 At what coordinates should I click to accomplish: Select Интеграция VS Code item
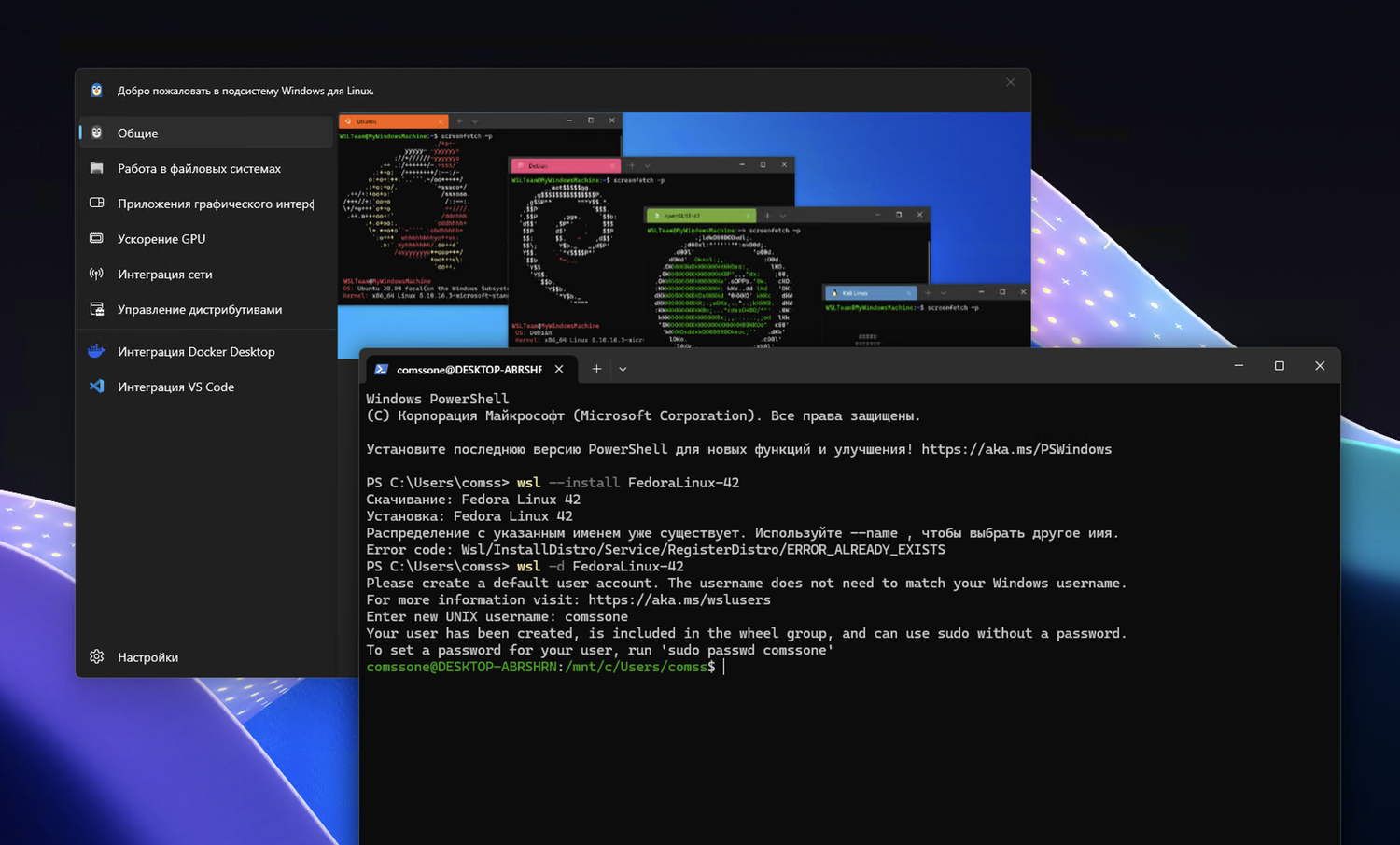point(206,387)
